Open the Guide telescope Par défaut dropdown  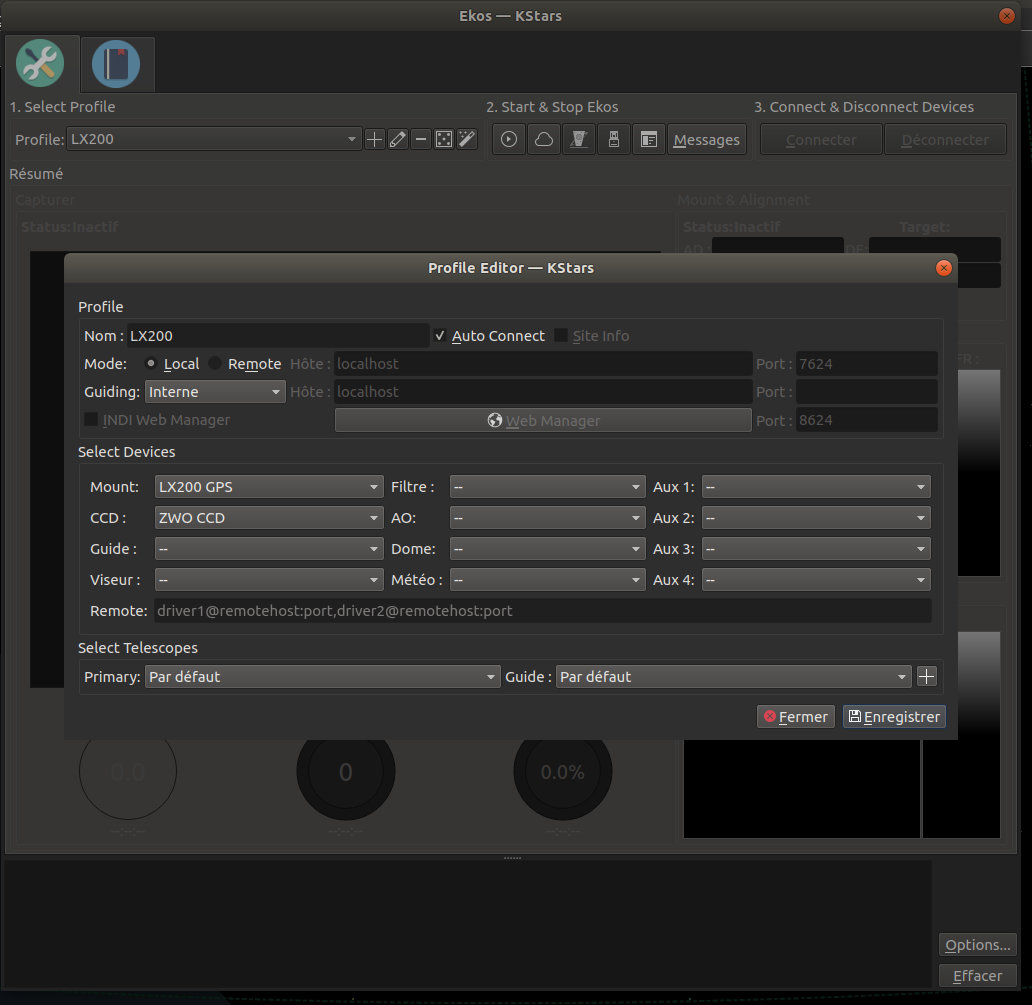point(733,676)
